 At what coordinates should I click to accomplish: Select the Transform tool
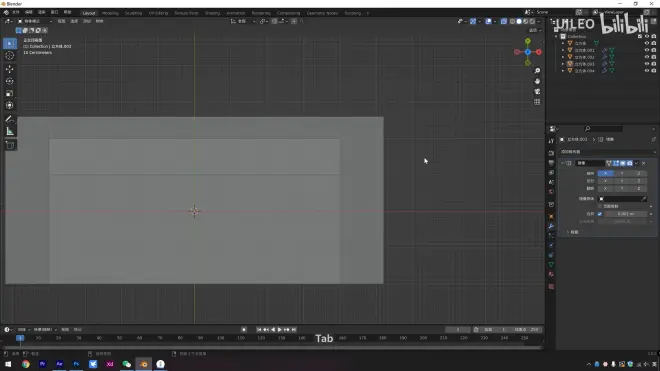tap(10, 105)
